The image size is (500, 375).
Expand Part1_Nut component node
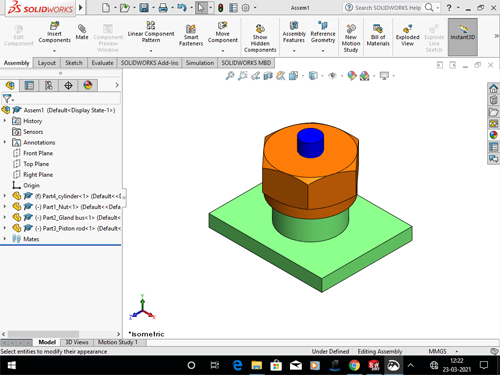5,206
